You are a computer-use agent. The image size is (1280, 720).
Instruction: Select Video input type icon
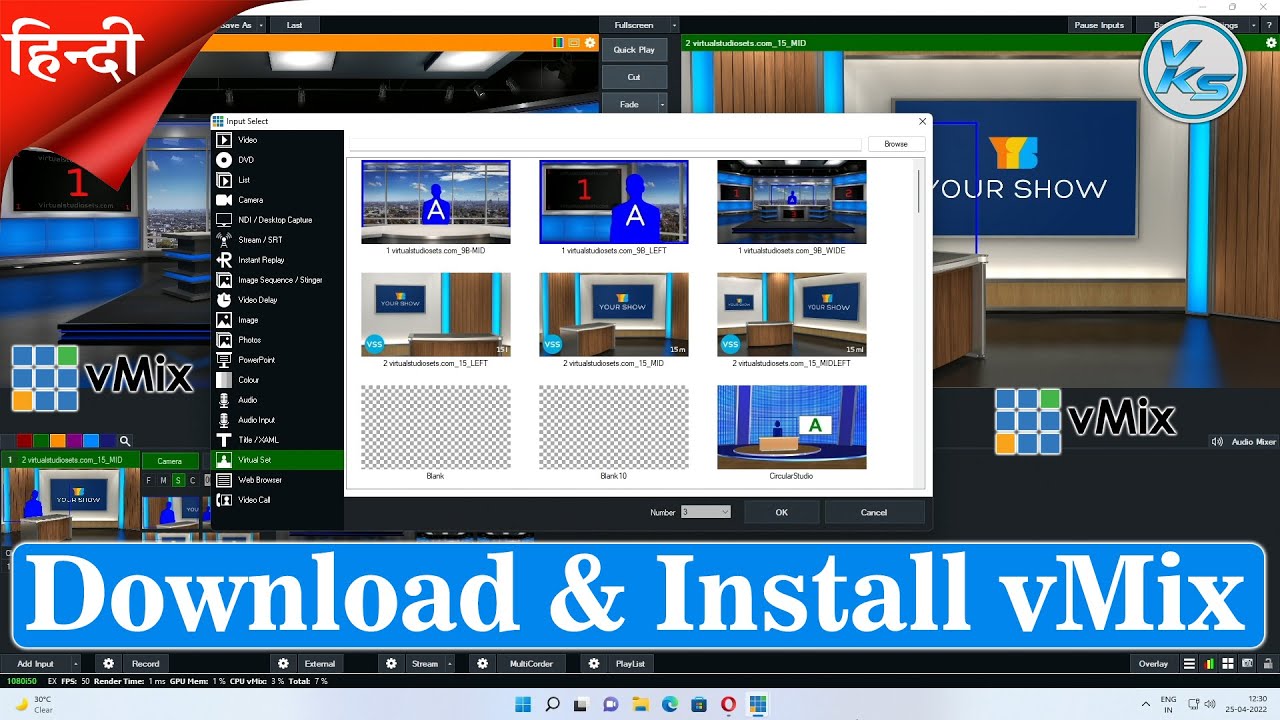tap(224, 140)
